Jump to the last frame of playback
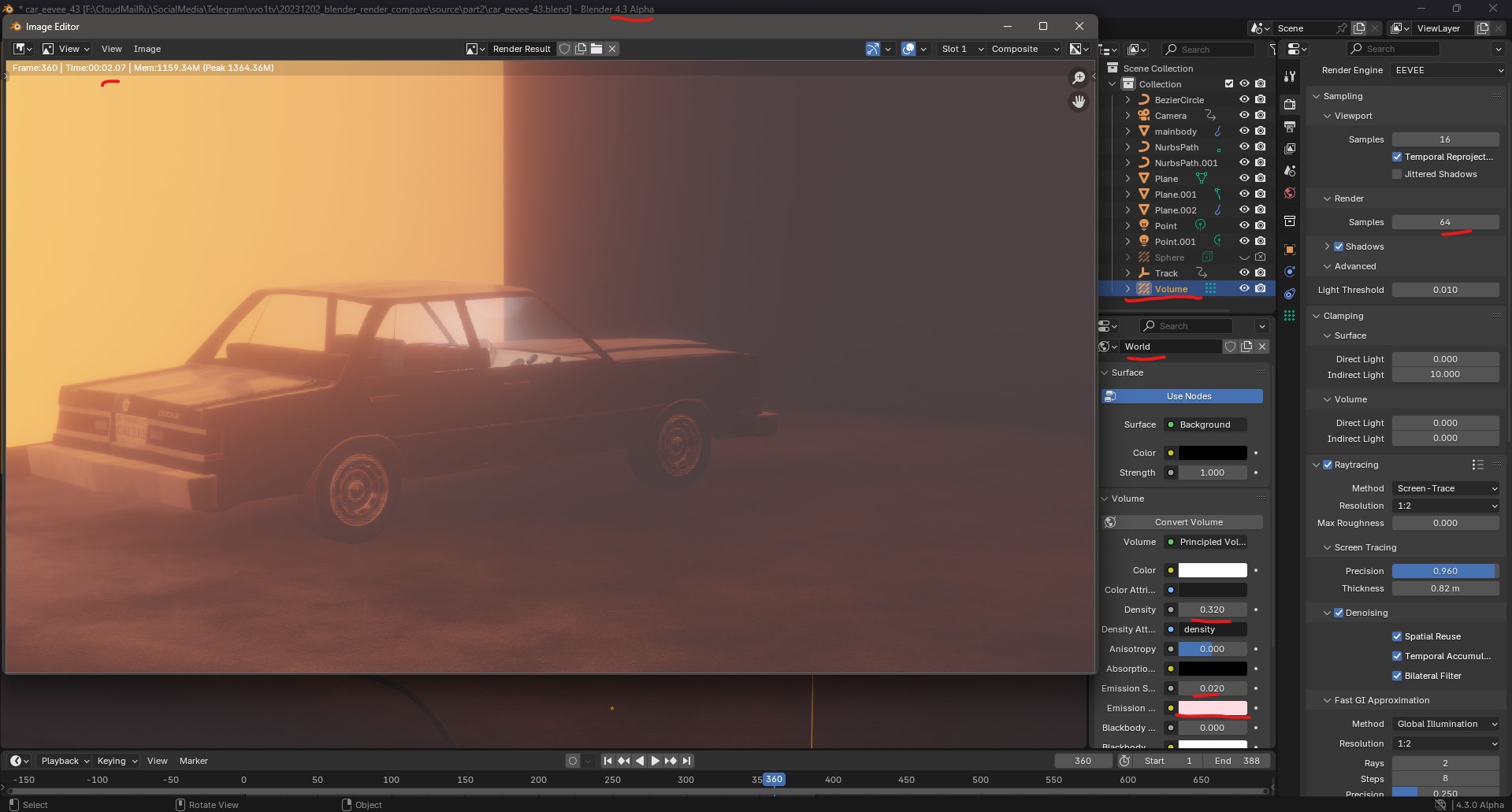 [686, 761]
